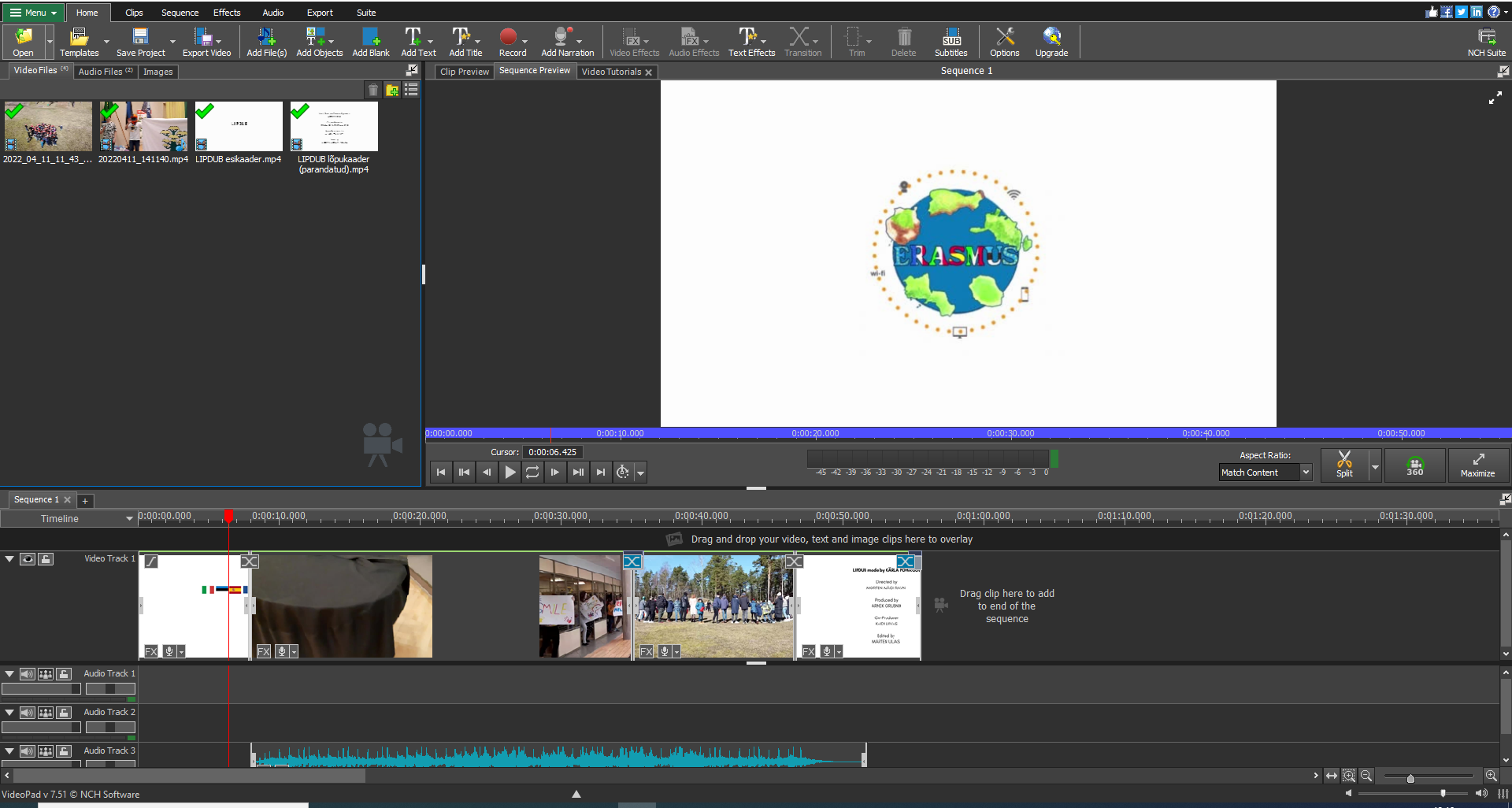Collapse Video Track 1 with triangle
This screenshot has width=1512, height=808.
(x=9, y=559)
